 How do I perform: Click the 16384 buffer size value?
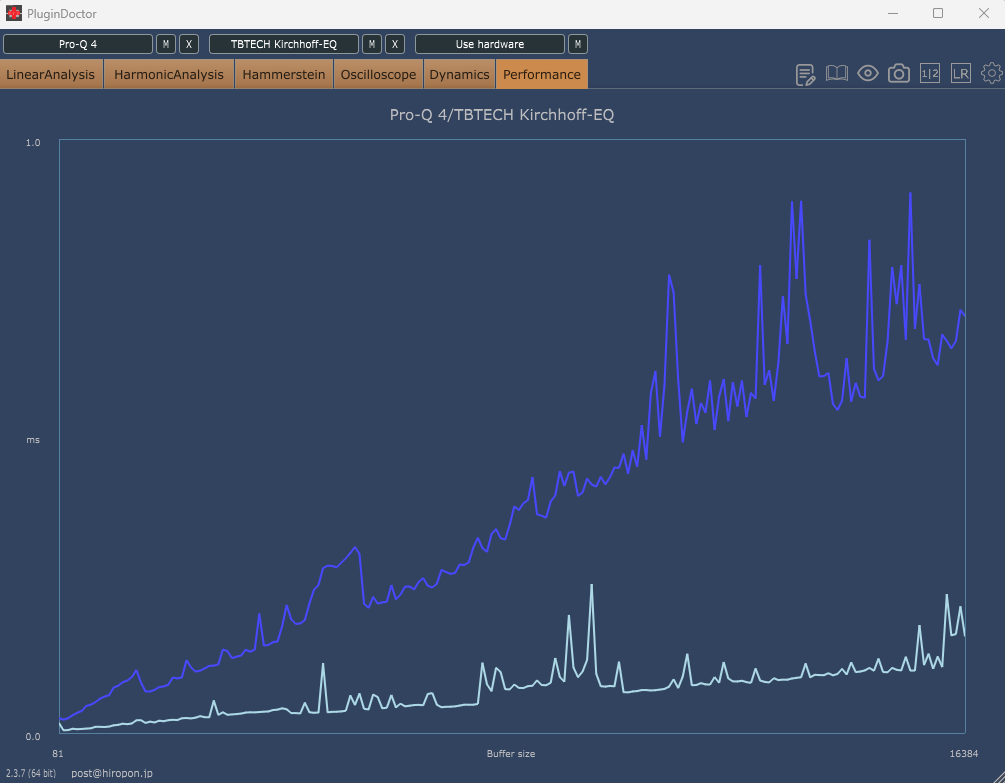(964, 754)
